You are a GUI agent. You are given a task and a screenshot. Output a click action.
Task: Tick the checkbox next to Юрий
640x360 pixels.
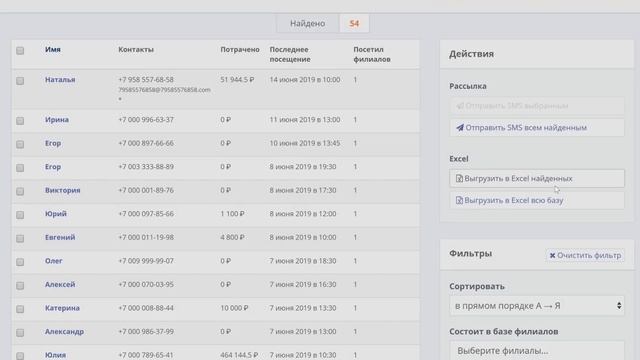point(20,215)
